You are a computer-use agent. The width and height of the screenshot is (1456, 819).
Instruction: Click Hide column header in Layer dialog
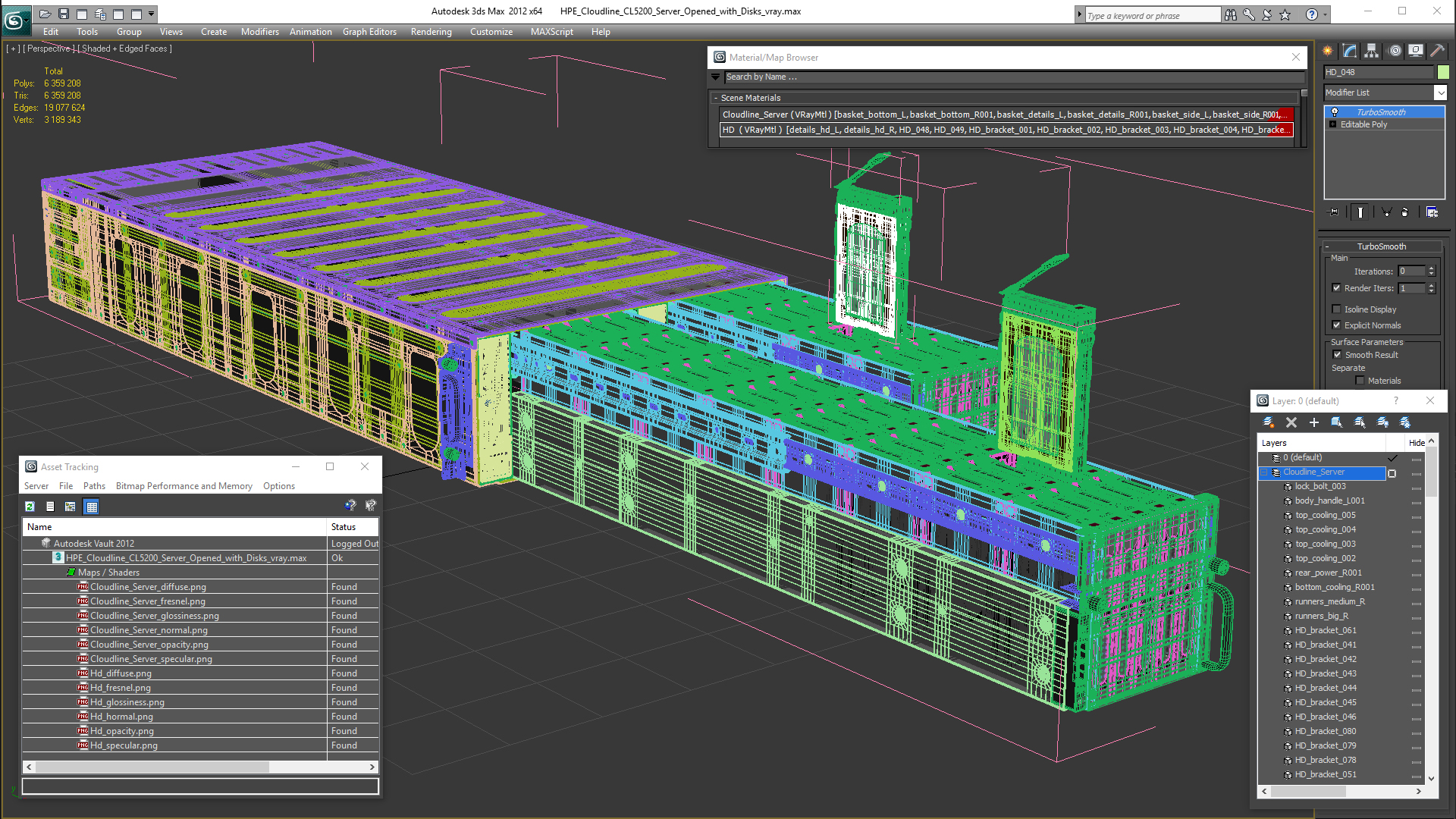[x=1417, y=443]
